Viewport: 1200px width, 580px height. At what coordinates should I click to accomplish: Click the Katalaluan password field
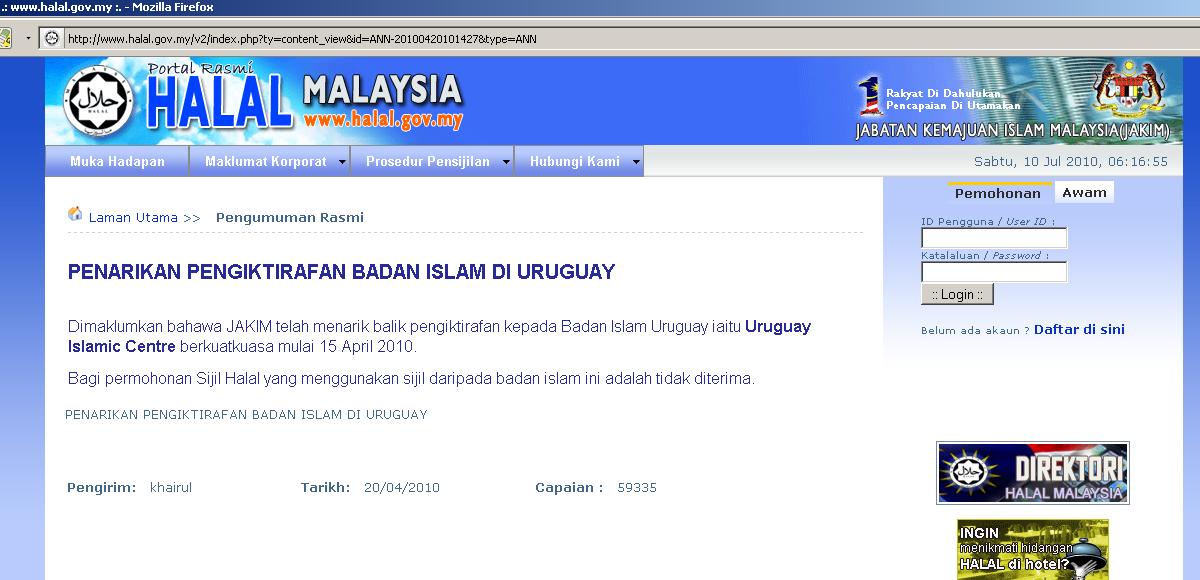(x=994, y=272)
